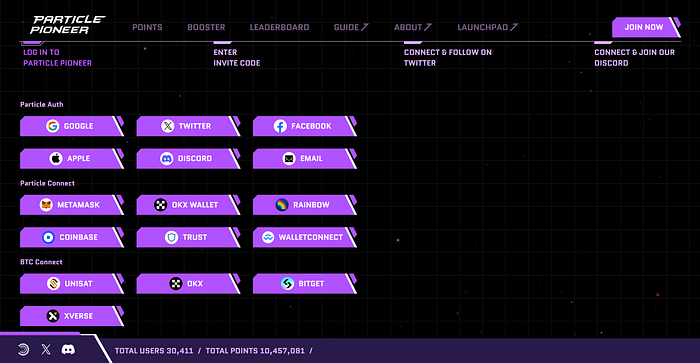Click the Join Now button
700x363 pixels.
click(646, 27)
